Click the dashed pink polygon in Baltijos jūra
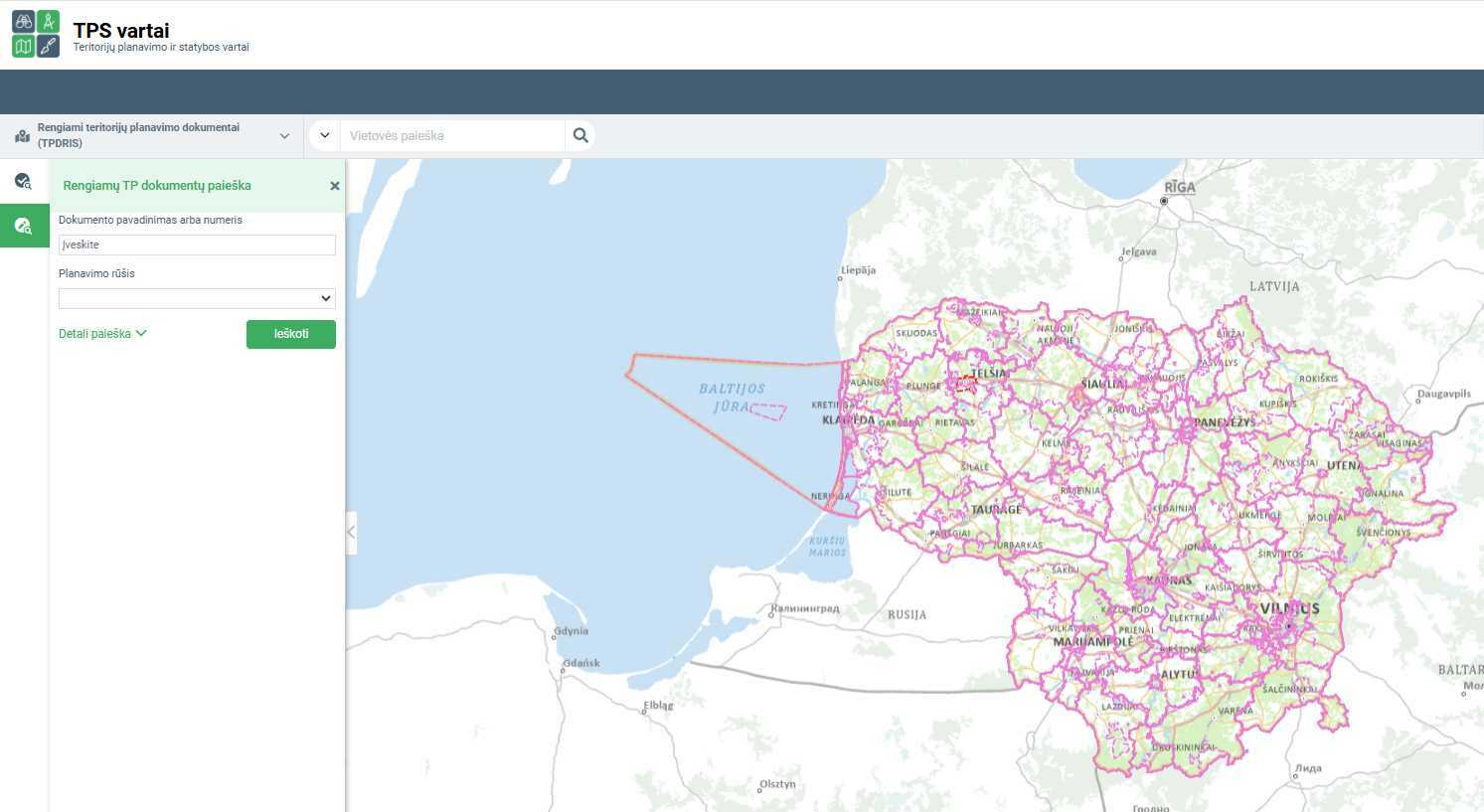Viewport: 1484px width, 812px height. point(768,410)
